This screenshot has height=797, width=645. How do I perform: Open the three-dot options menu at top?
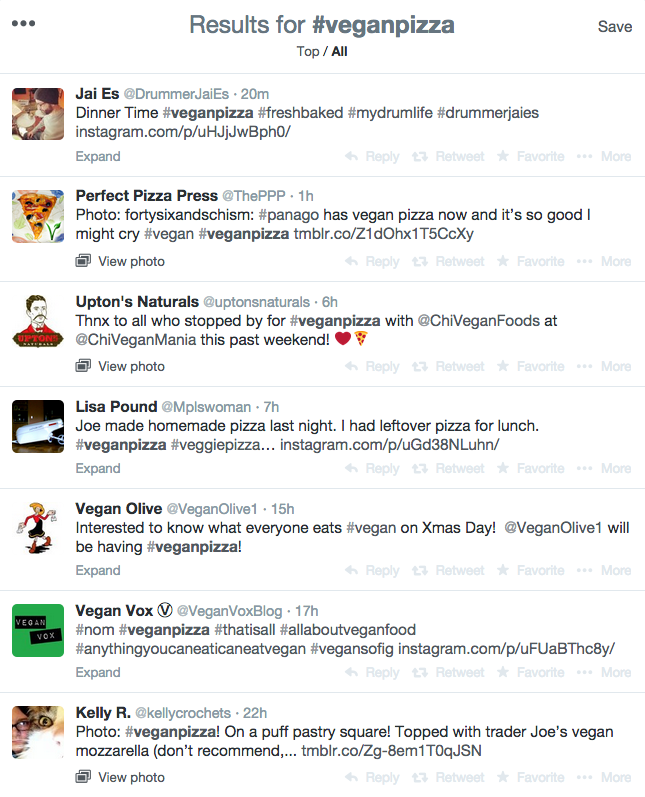coord(23,23)
